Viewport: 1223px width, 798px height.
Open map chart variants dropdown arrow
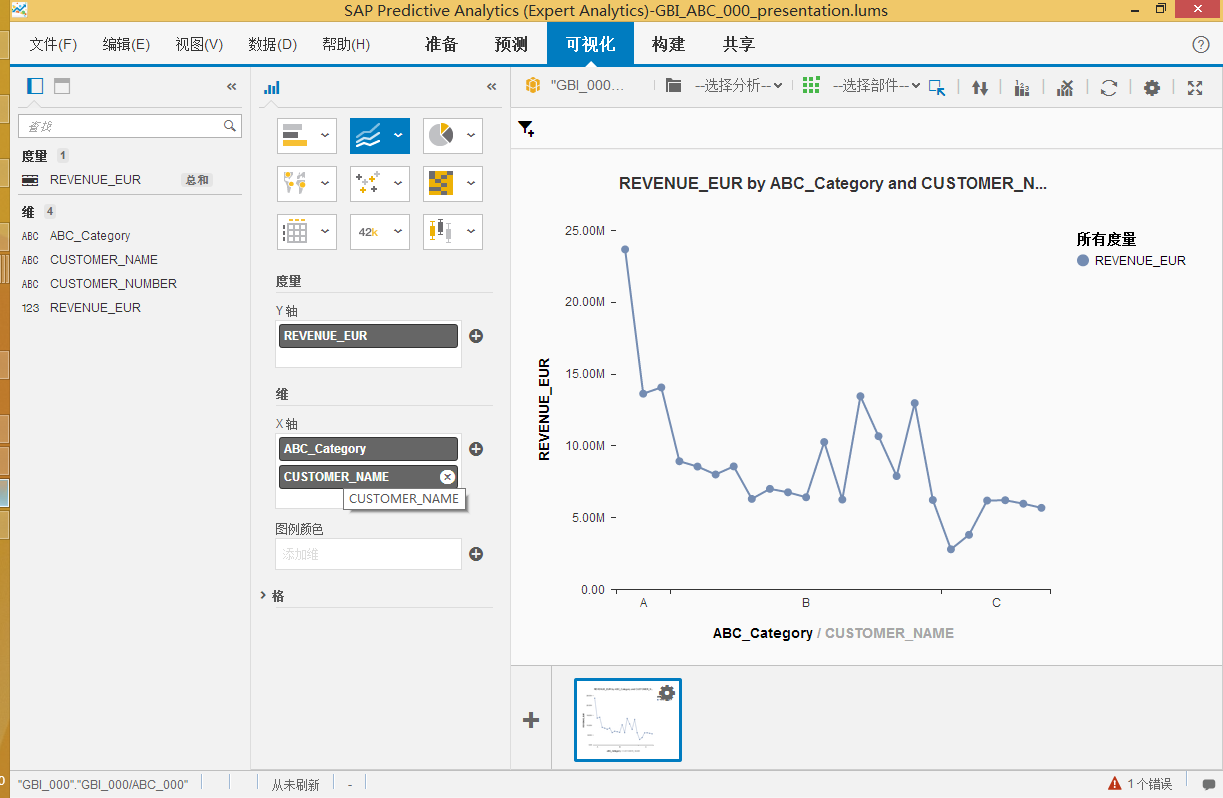325,183
